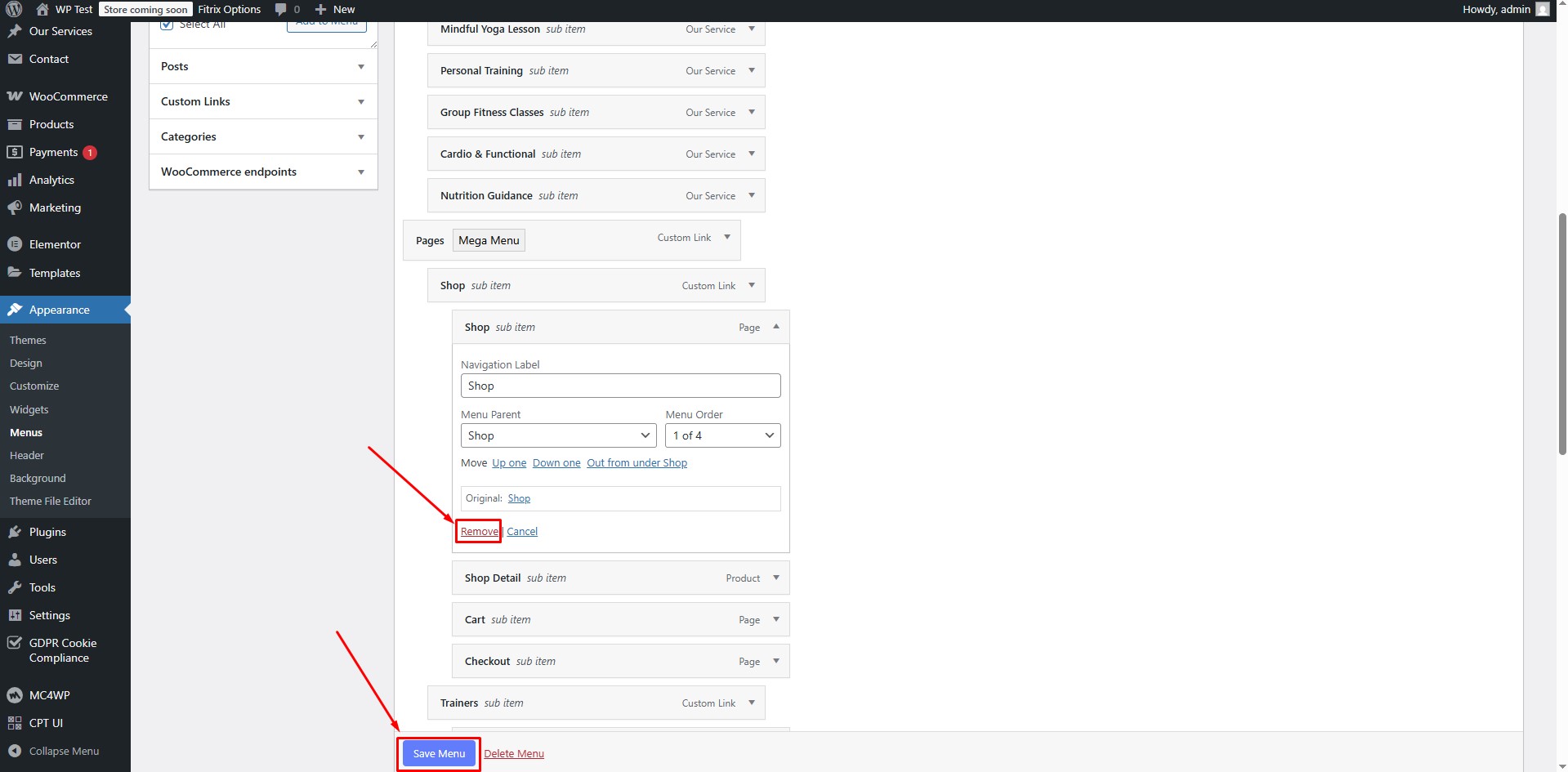Image resolution: width=1568 pixels, height=772 pixels.
Task: Open the Menu Parent dropdown
Action: tap(558, 435)
